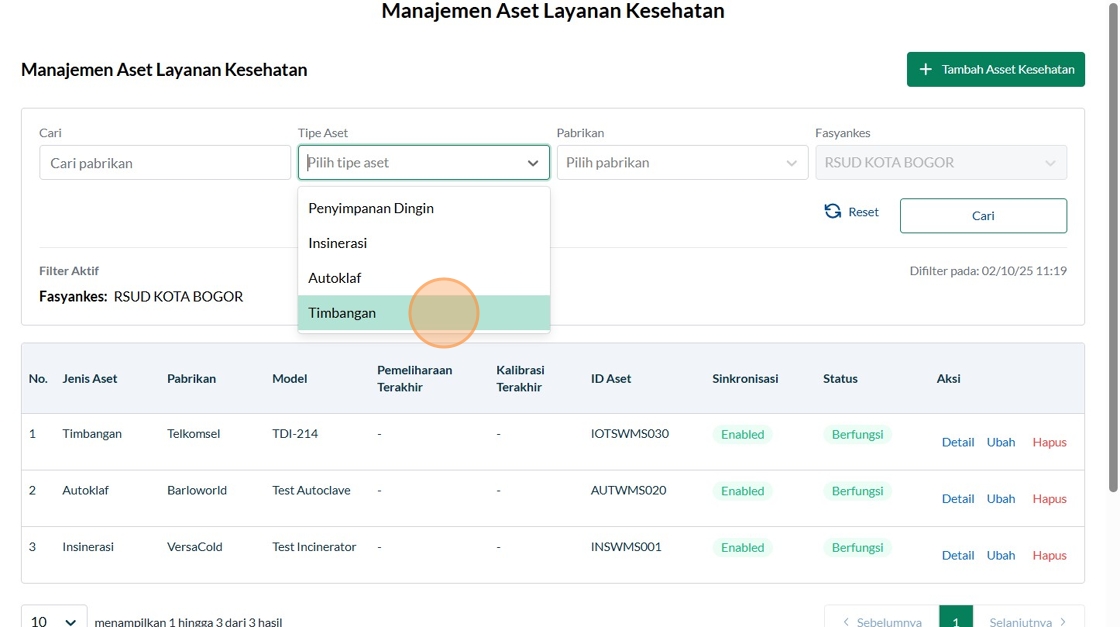Screen dimensions: 1120x627
Task: Click the VersaCold pabrikan cell
Action: 194,546
